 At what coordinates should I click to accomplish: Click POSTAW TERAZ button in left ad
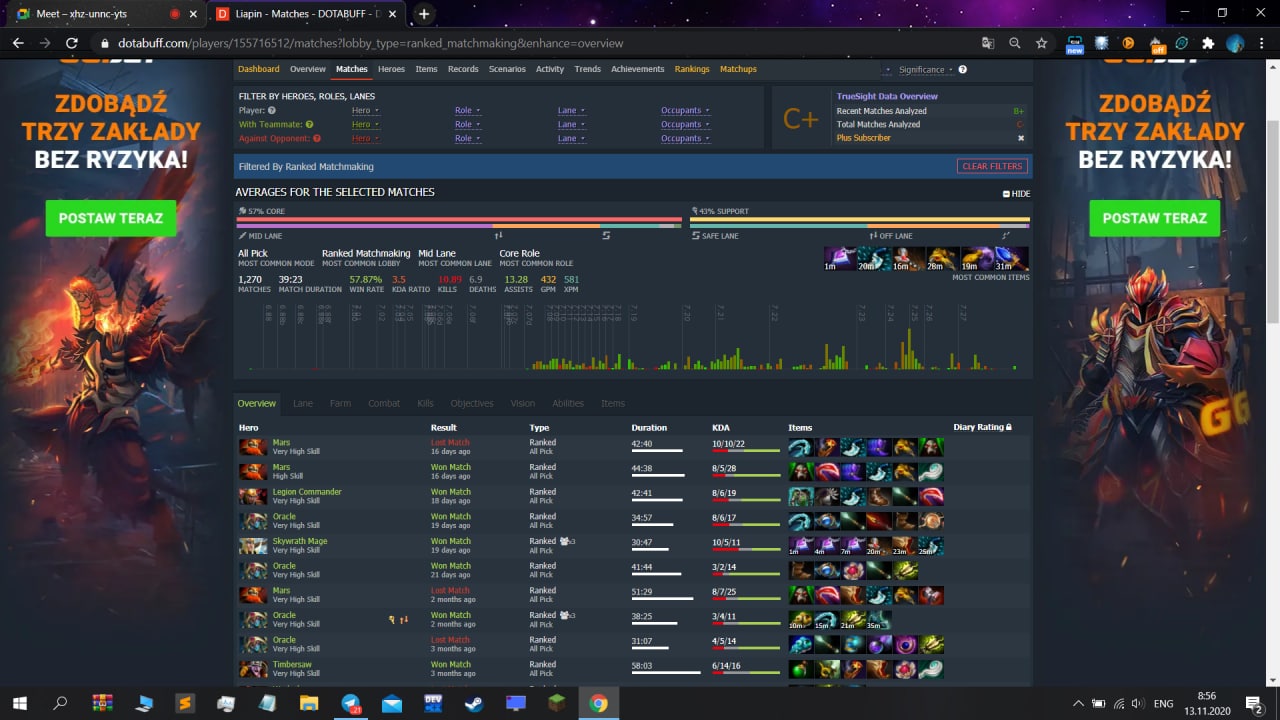[111, 218]
